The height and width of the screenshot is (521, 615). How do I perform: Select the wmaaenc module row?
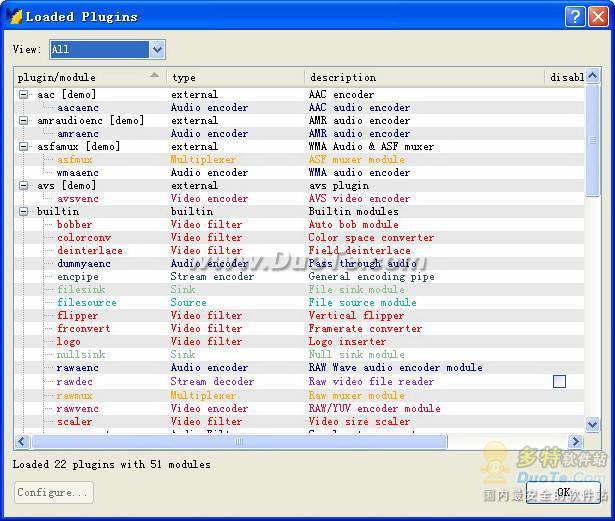[299, 172]
